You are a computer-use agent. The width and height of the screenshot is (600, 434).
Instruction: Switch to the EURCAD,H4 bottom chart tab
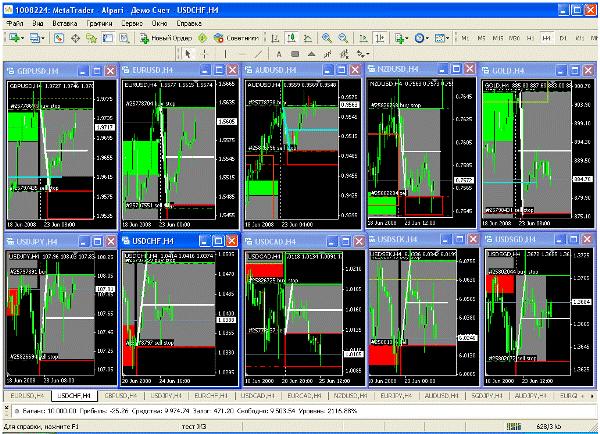305,396
